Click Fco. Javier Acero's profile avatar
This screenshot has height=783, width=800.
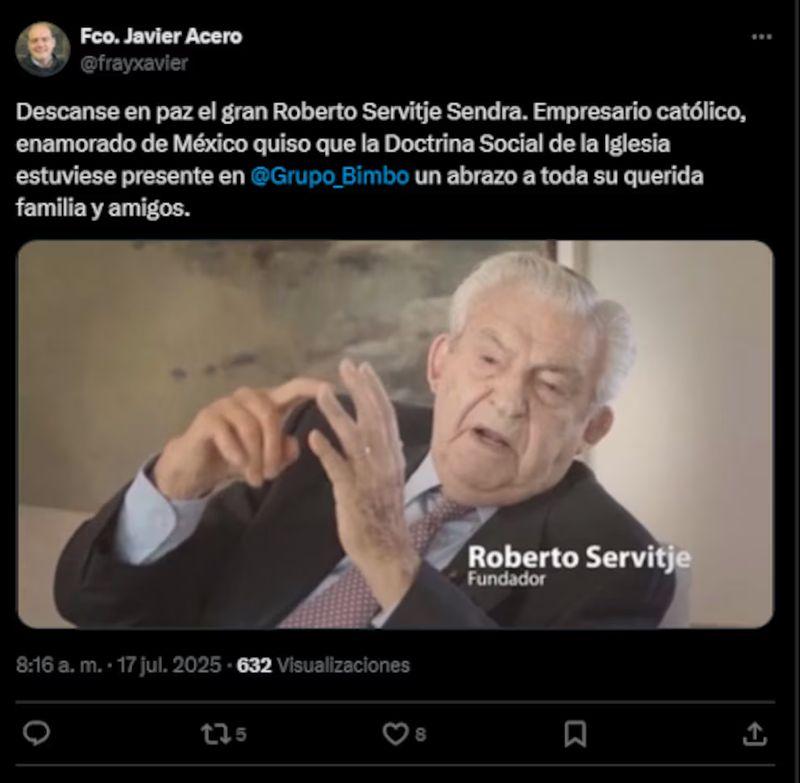tap(42, 49)
